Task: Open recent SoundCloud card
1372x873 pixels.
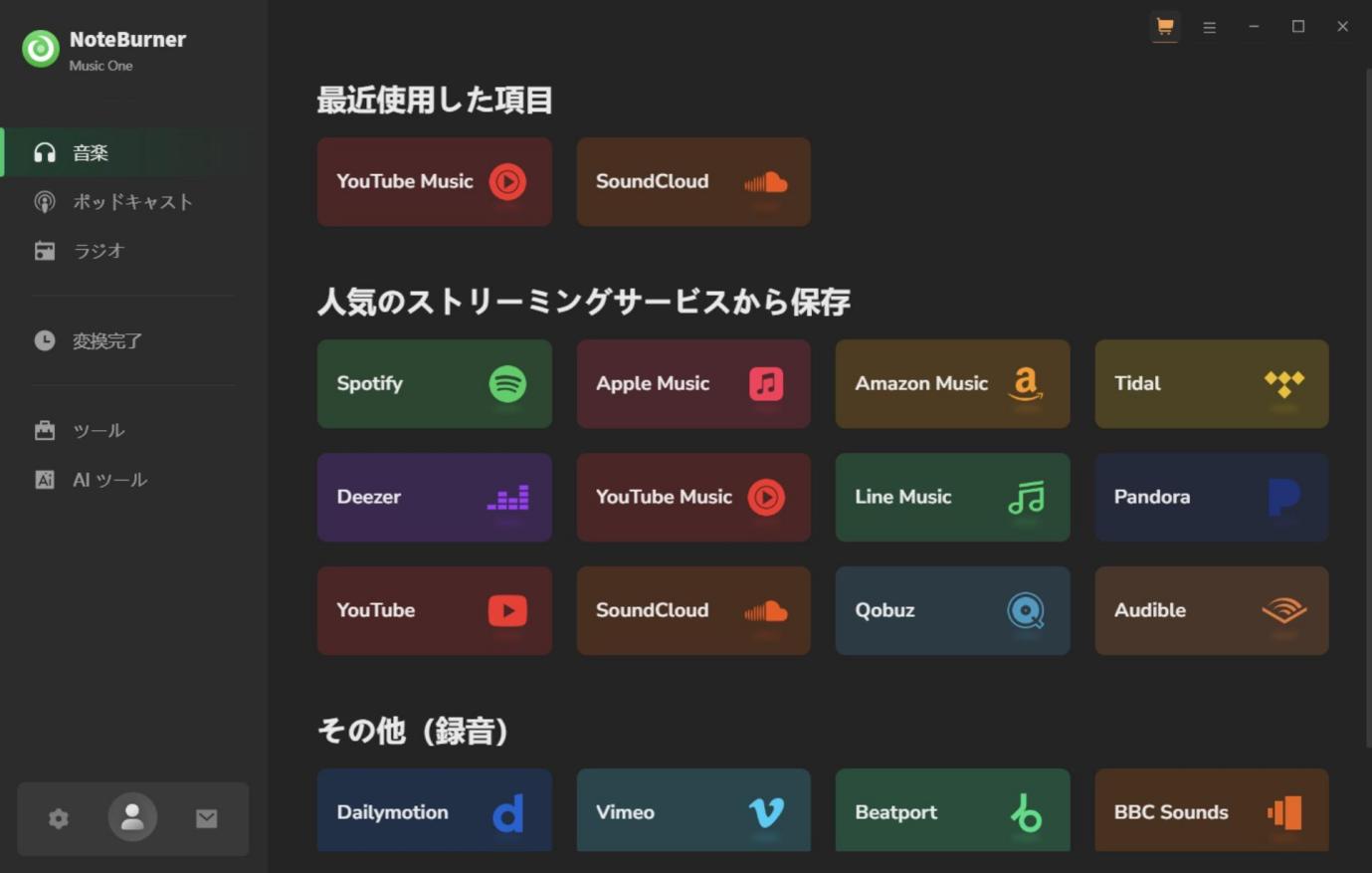Action: tap(693, 181)
